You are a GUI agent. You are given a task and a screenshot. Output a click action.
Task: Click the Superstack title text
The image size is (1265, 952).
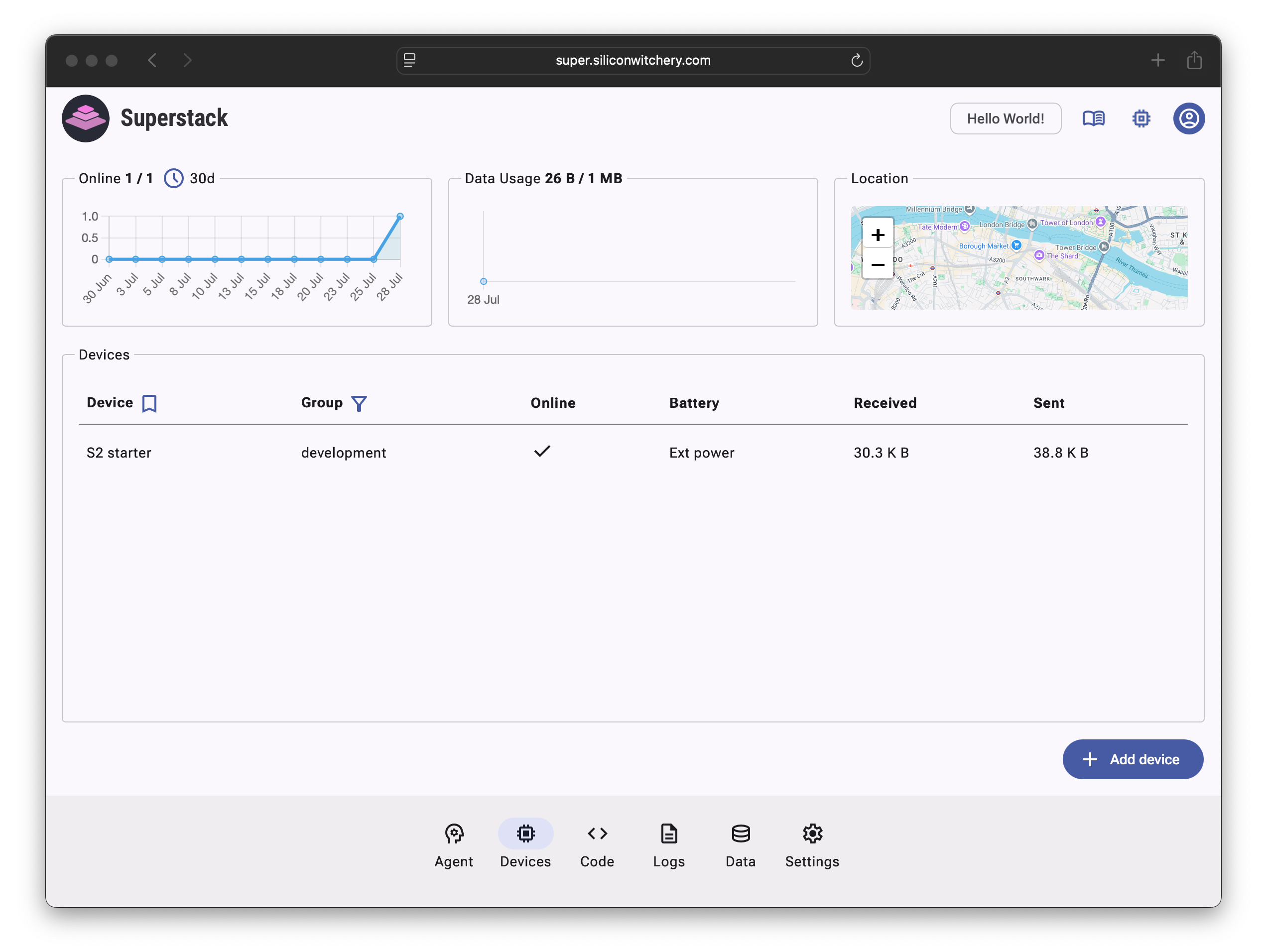click(174, 119)
